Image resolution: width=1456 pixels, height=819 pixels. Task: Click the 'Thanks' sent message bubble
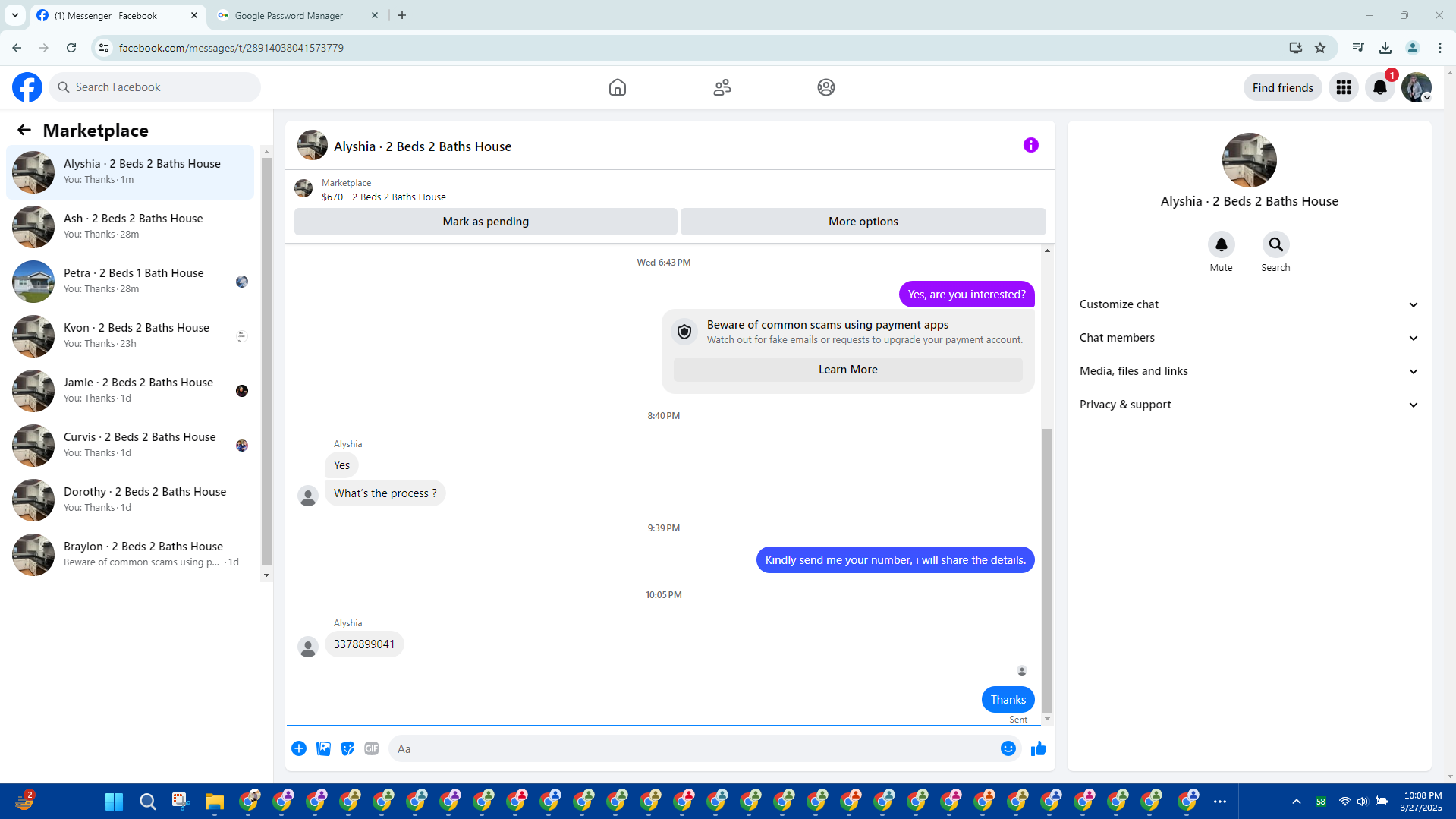pos(1008,700)
